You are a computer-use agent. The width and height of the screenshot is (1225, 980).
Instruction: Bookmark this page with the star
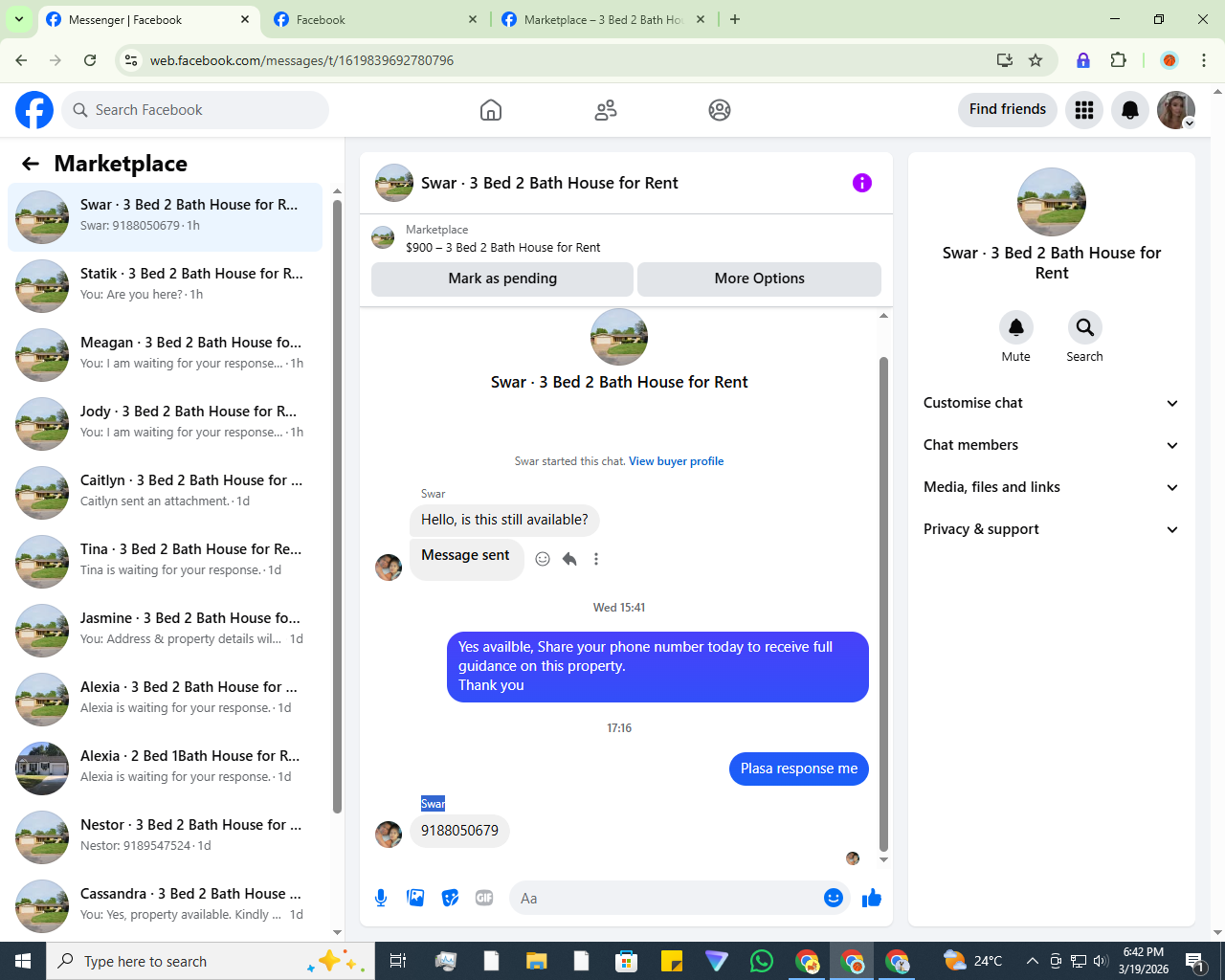point(1036,60)
